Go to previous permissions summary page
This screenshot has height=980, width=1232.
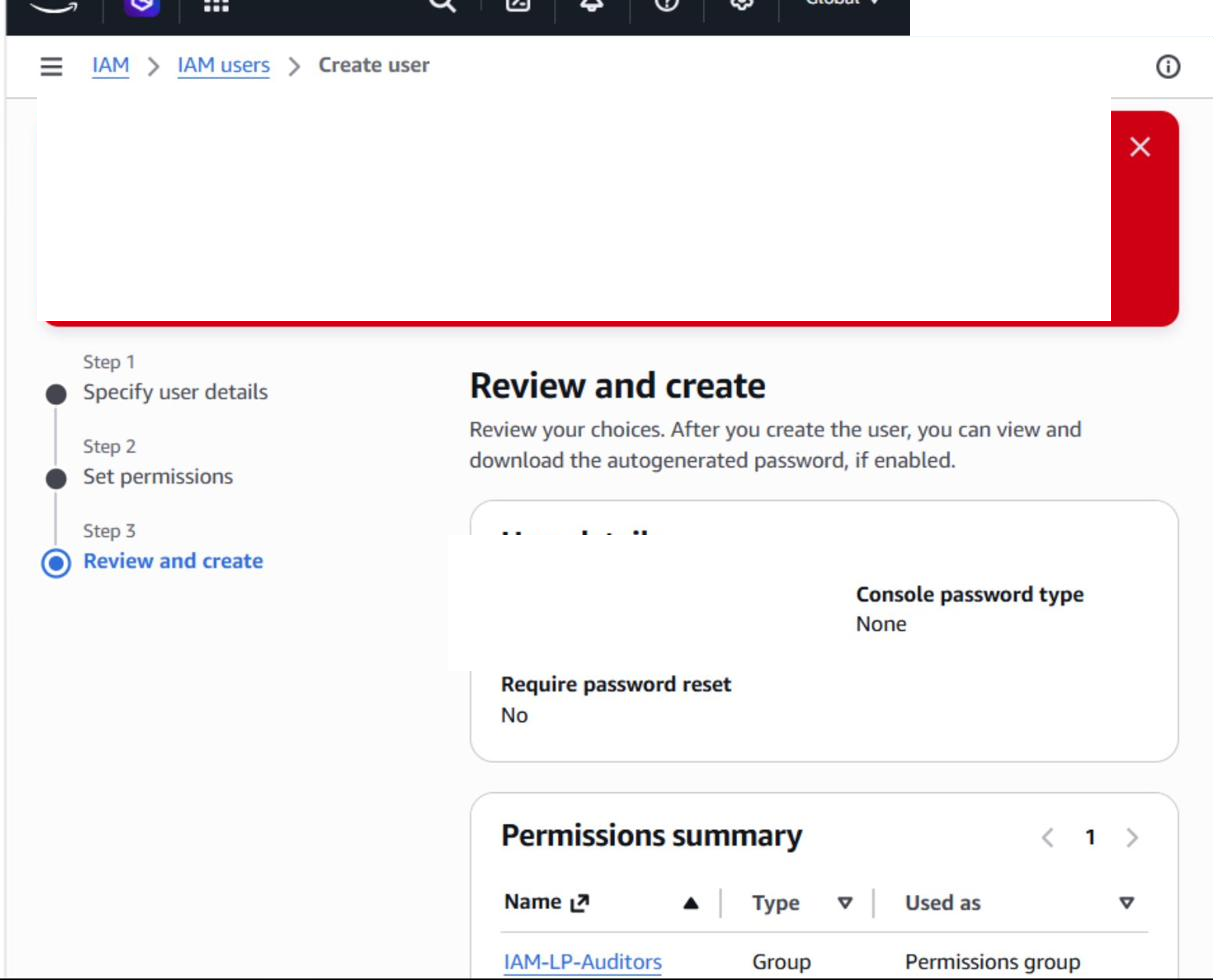pos(1048,837)
